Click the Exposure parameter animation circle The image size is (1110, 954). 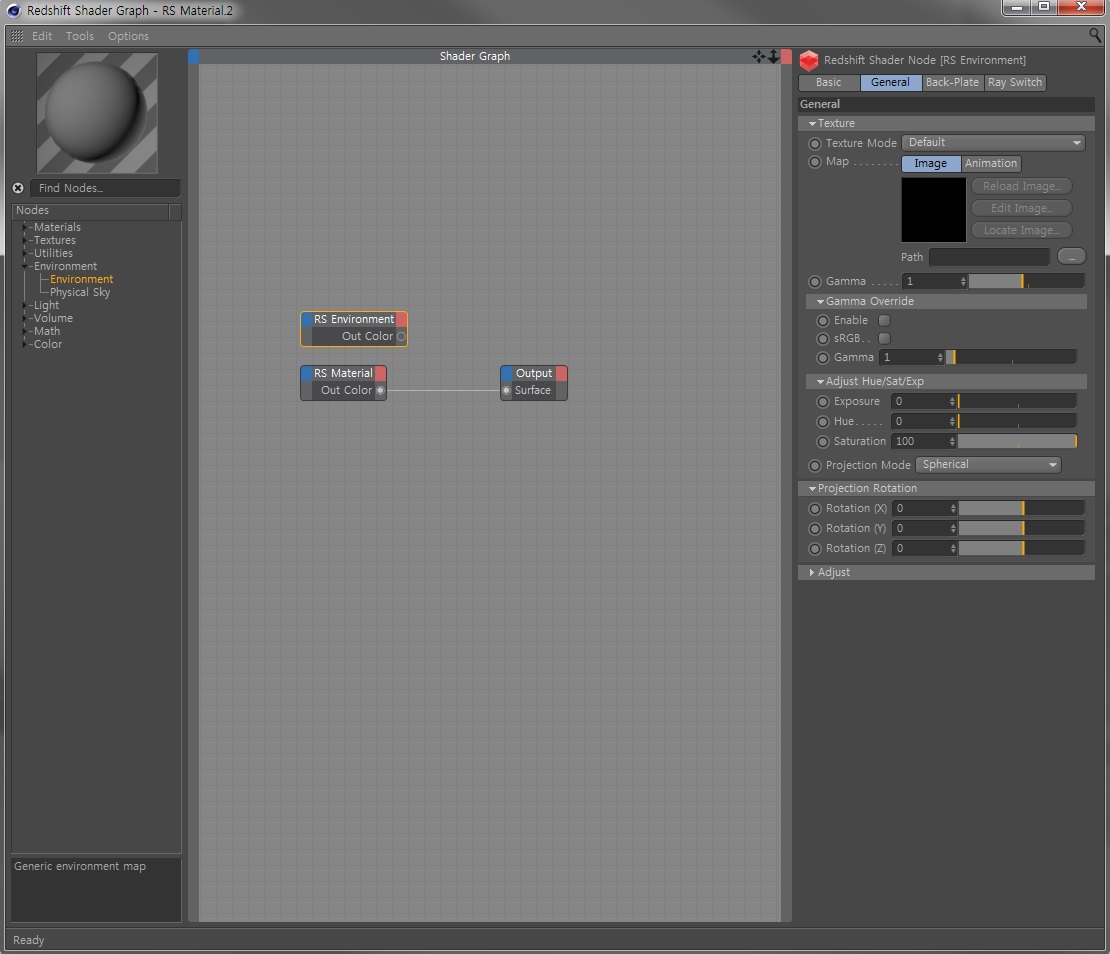tap(823, 402)
